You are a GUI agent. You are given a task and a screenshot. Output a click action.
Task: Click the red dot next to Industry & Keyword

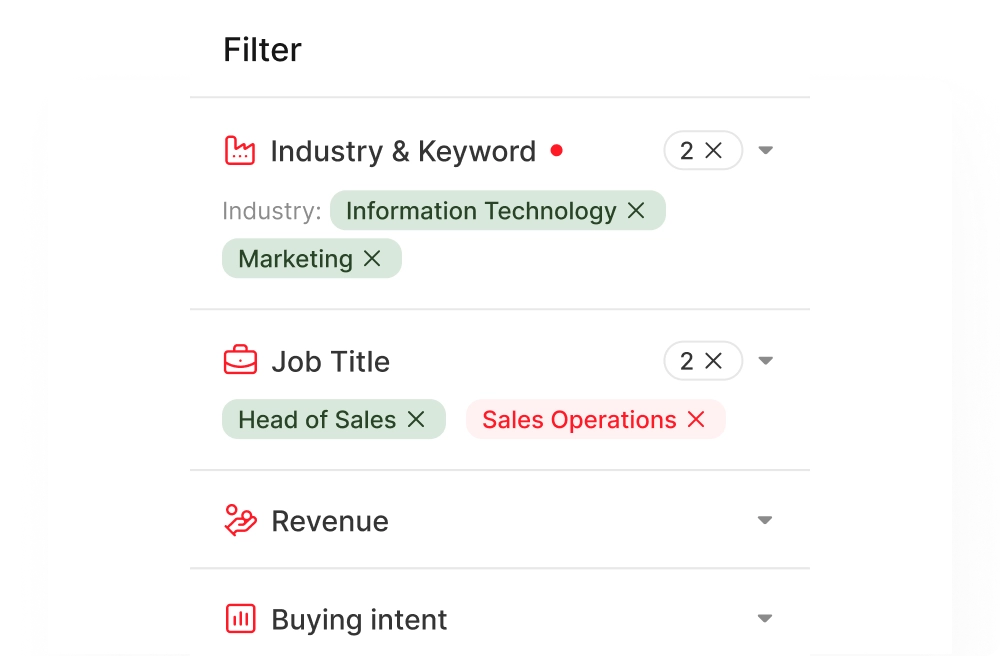557,149
